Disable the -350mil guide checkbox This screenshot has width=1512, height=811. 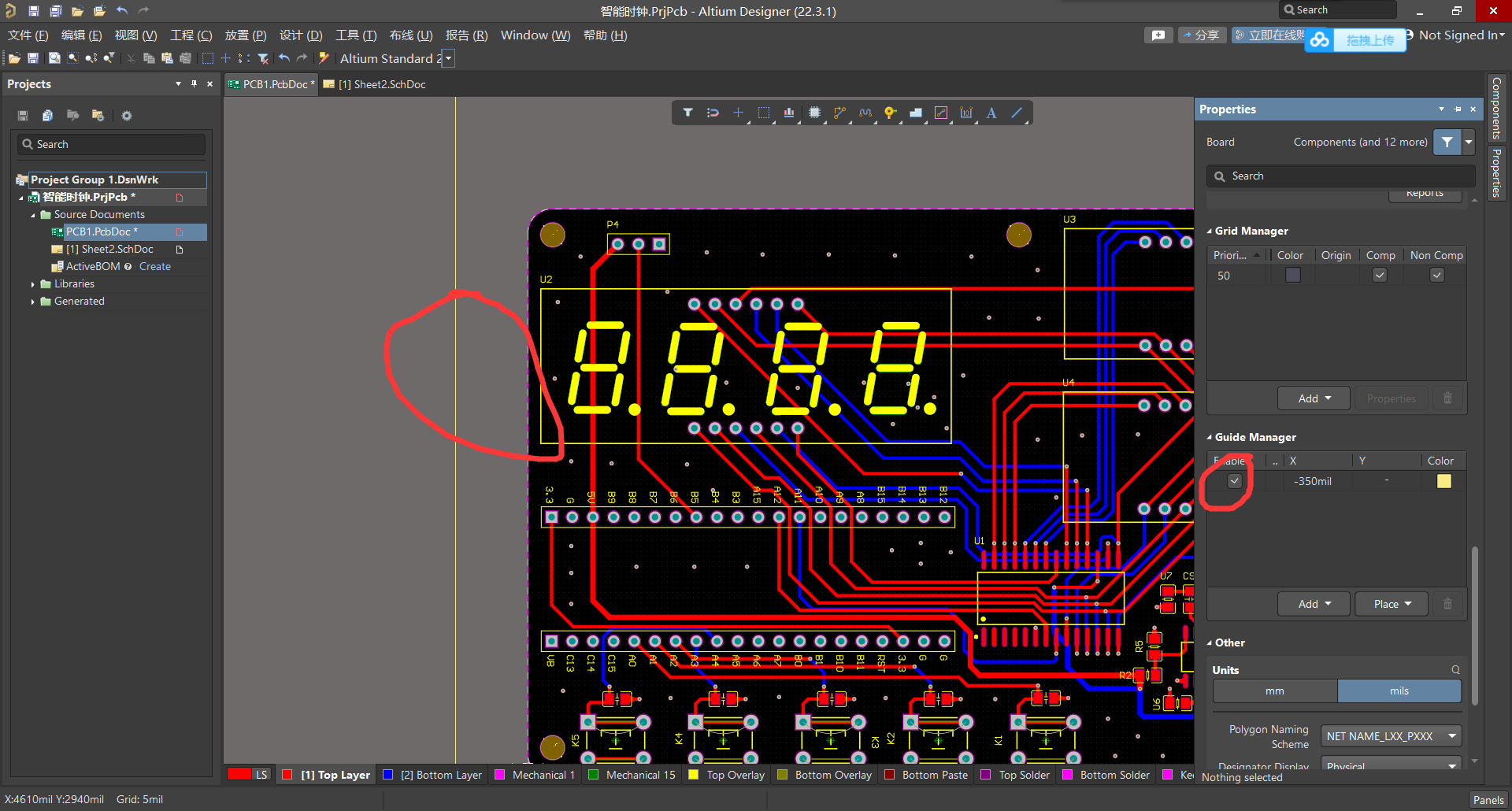click(1234, 481)
